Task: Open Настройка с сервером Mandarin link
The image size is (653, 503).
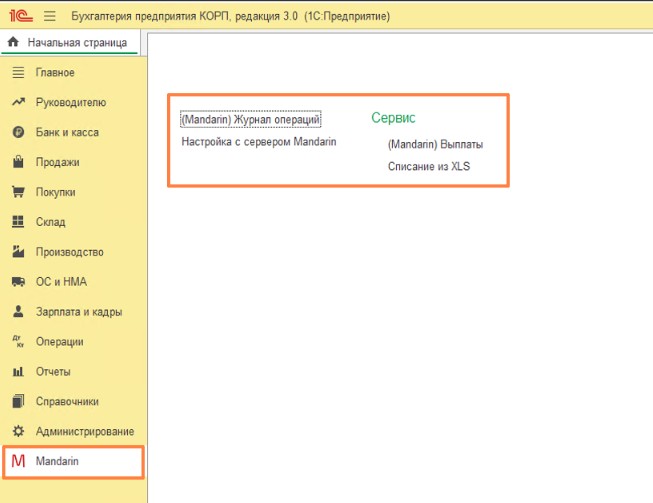Action: coord(259,142)
